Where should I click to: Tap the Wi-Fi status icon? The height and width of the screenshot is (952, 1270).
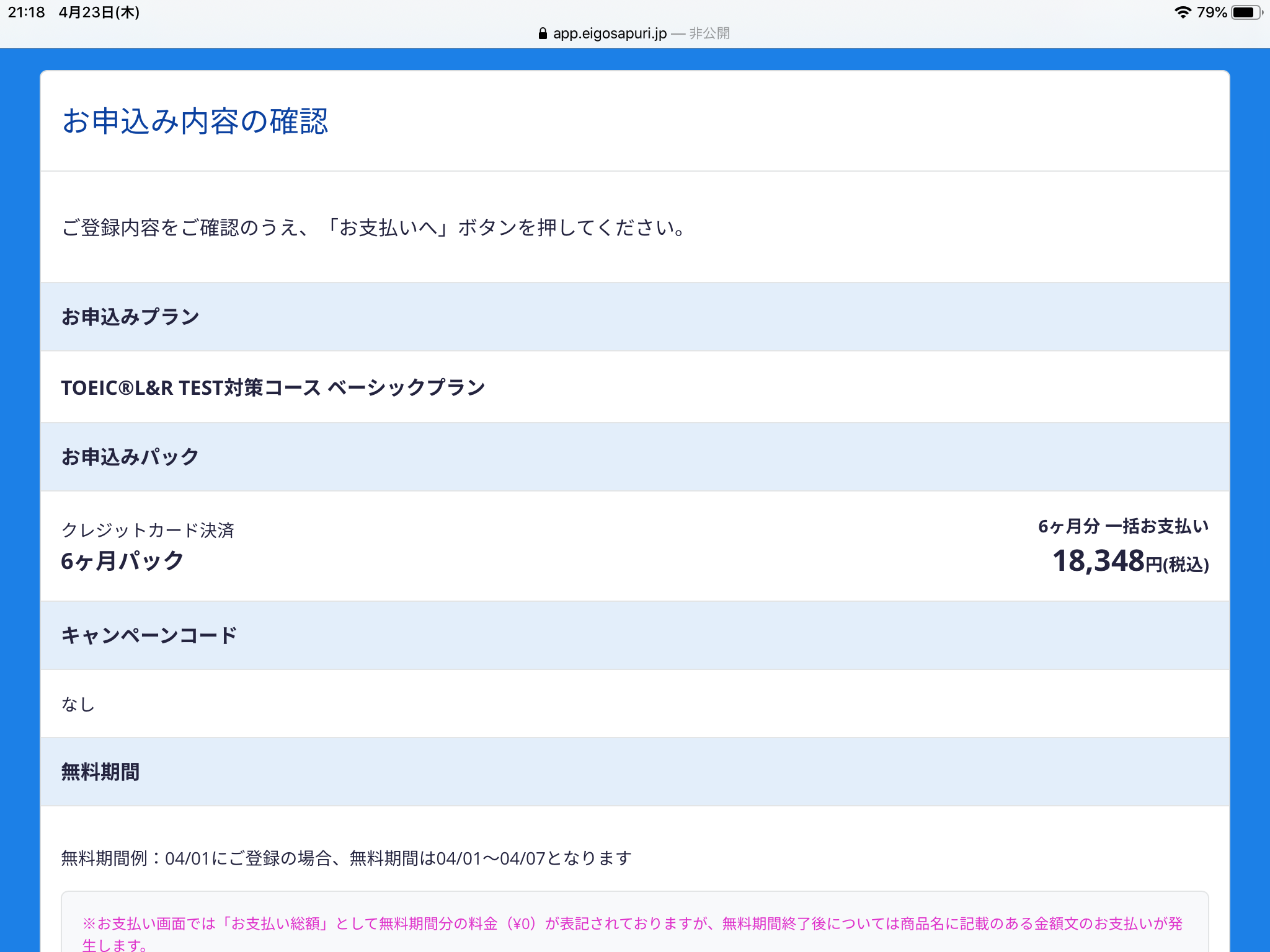point(1183,12)
